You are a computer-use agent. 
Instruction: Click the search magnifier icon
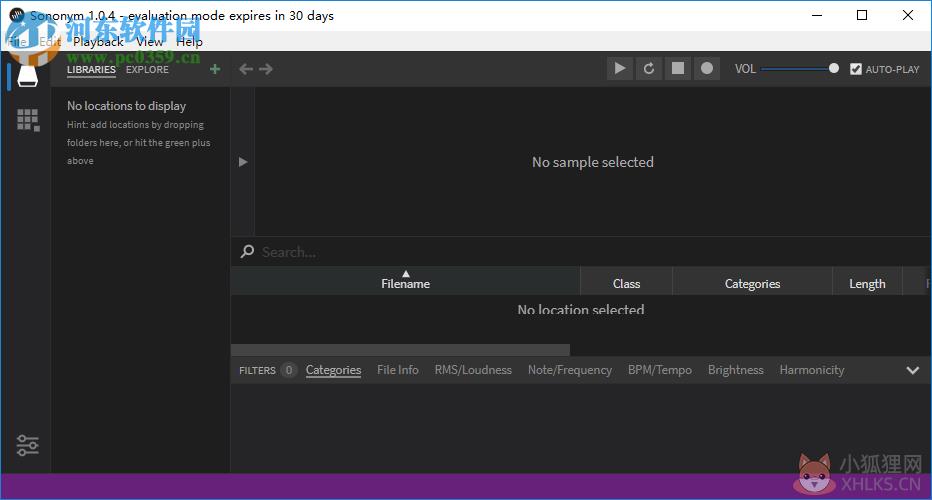(247, 251)
